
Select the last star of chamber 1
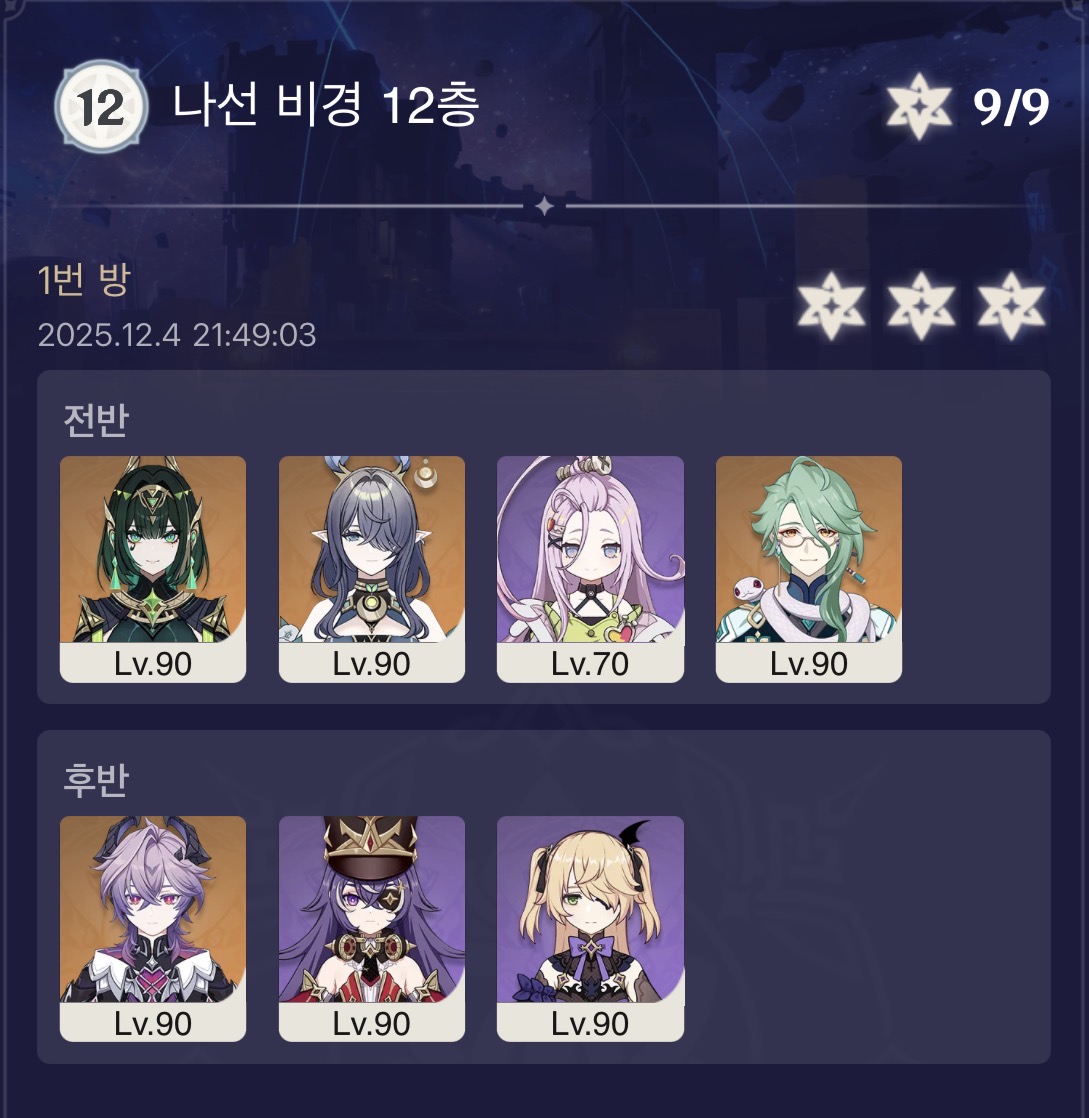point(1011,305)
